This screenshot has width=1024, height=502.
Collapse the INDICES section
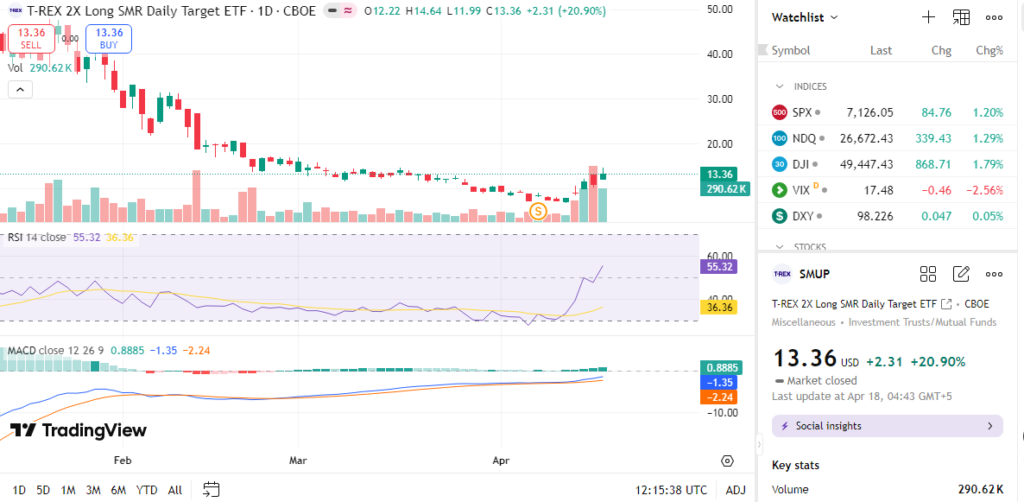tap(779, 87)
